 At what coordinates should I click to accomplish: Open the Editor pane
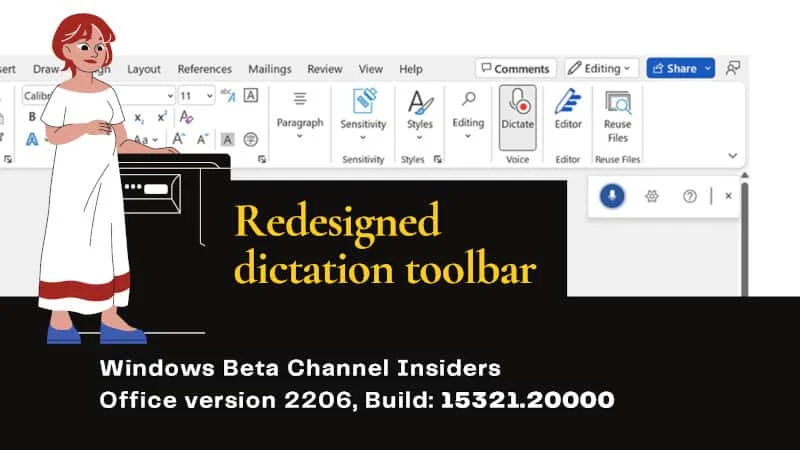[x=568, y=110]
